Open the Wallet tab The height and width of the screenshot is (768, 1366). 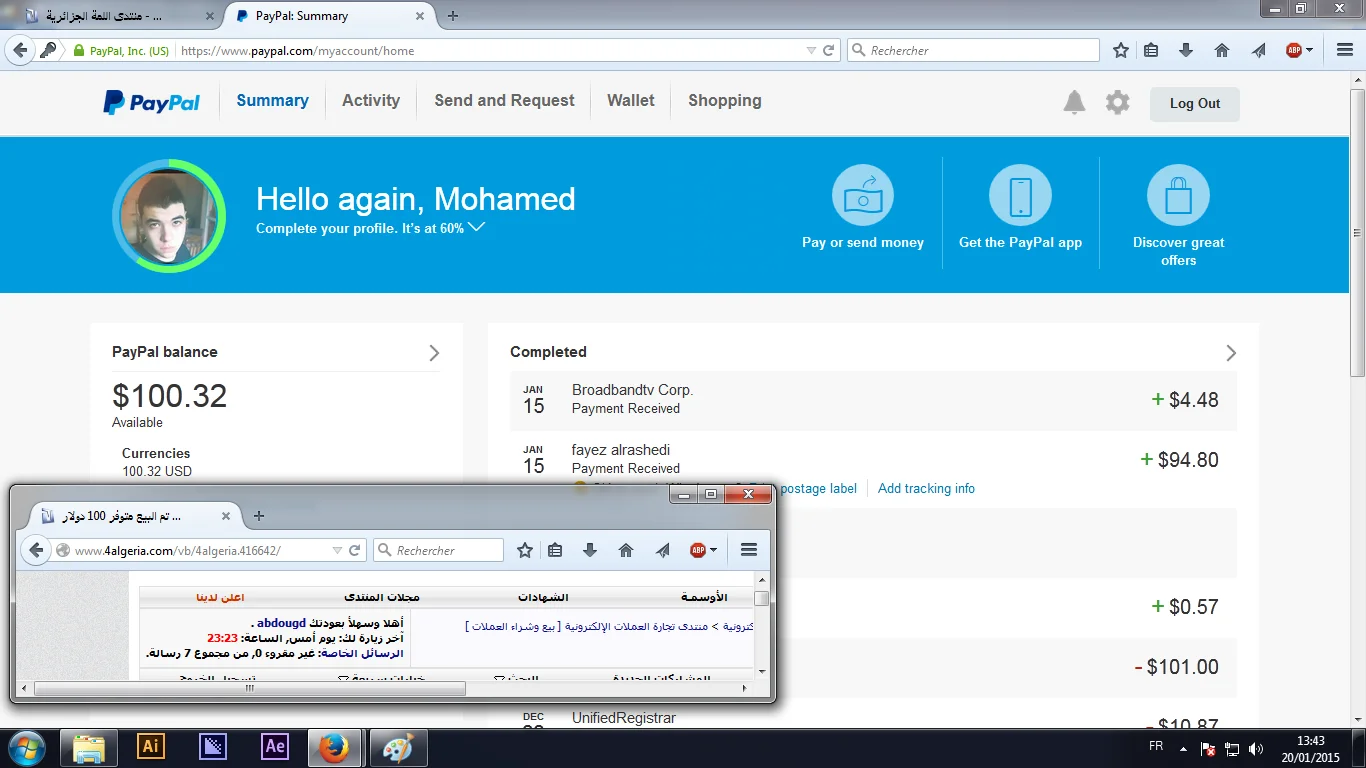[630, 101]
